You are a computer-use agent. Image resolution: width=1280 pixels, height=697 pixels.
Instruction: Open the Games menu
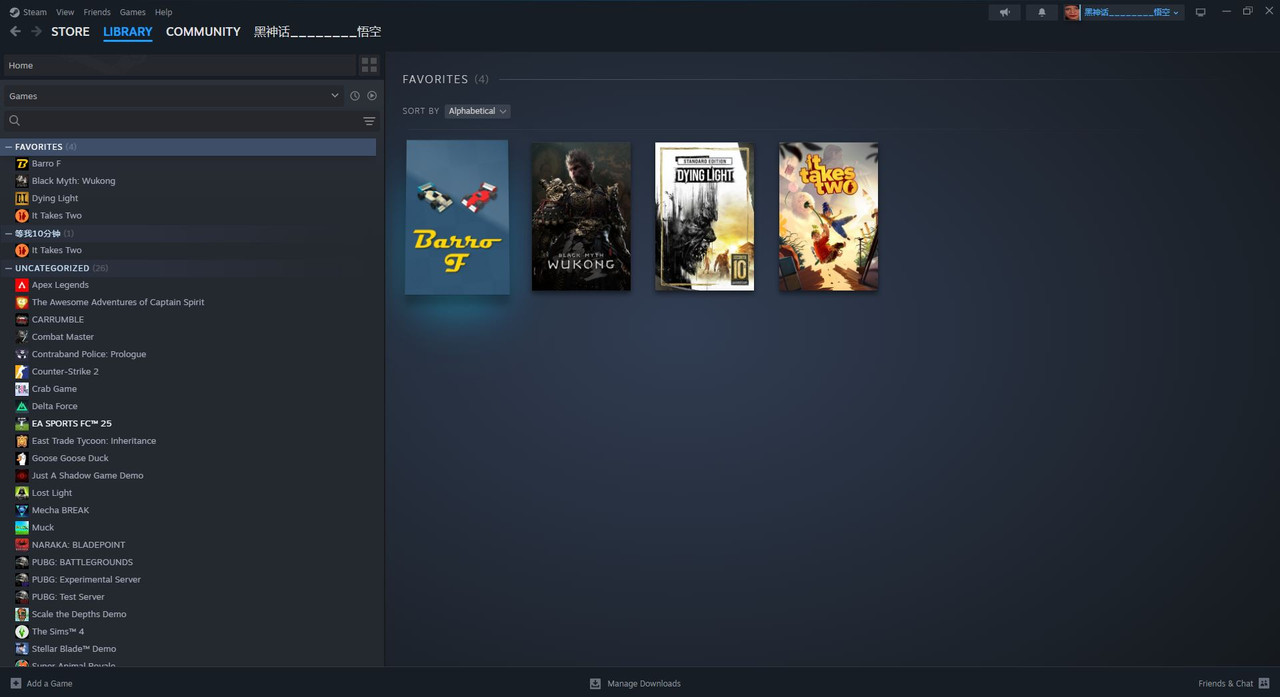[x=132, y=12]
